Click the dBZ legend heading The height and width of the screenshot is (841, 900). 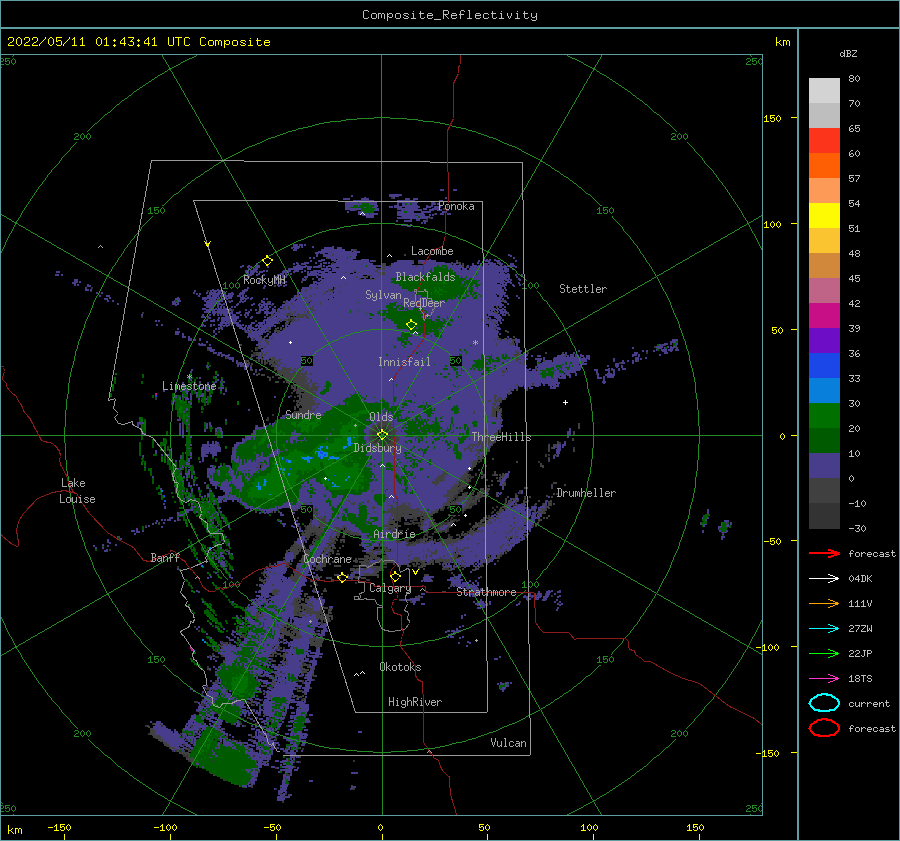[x=848, y=53]
